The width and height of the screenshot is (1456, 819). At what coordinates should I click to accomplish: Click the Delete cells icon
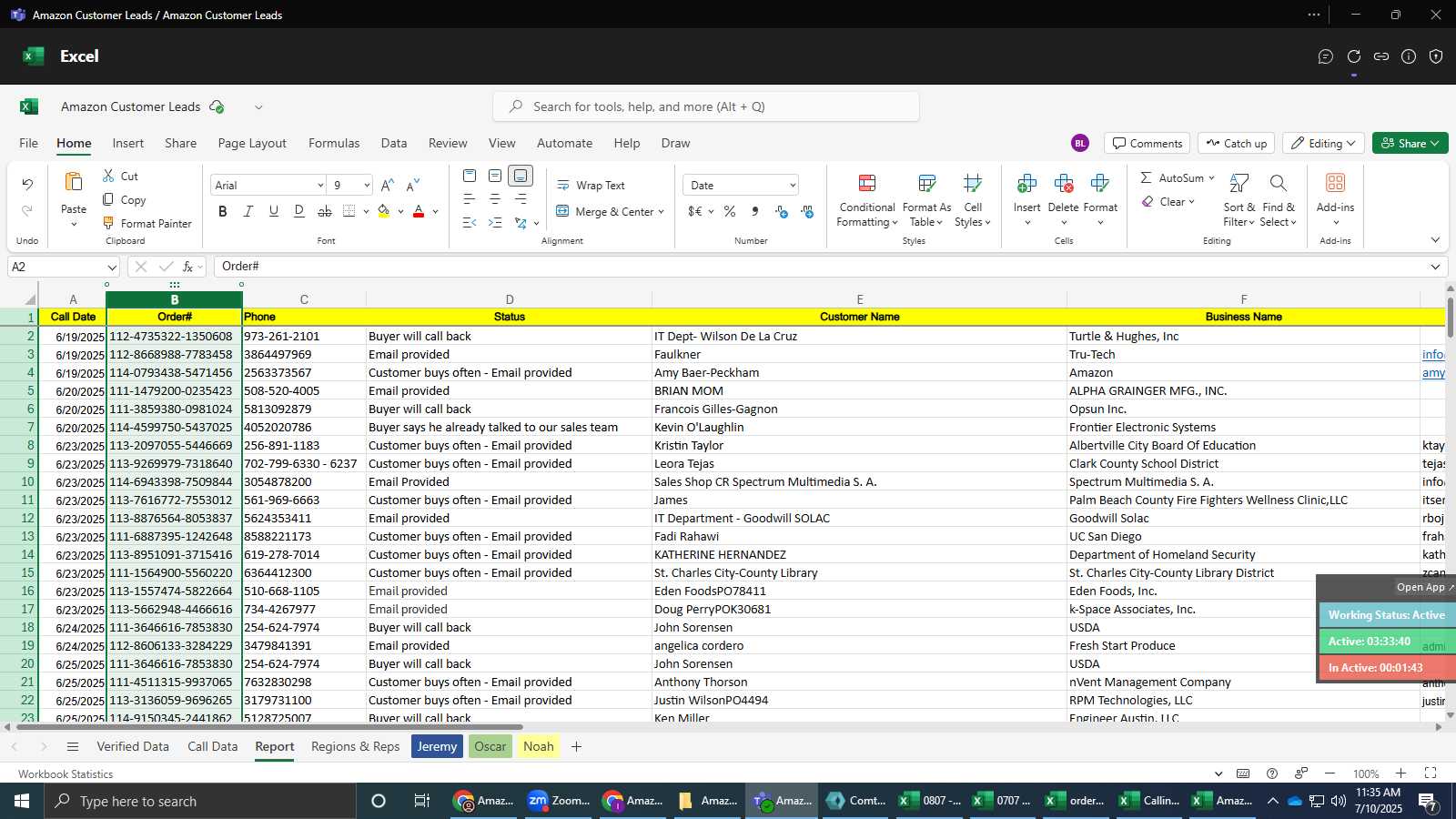(1063, 184)
